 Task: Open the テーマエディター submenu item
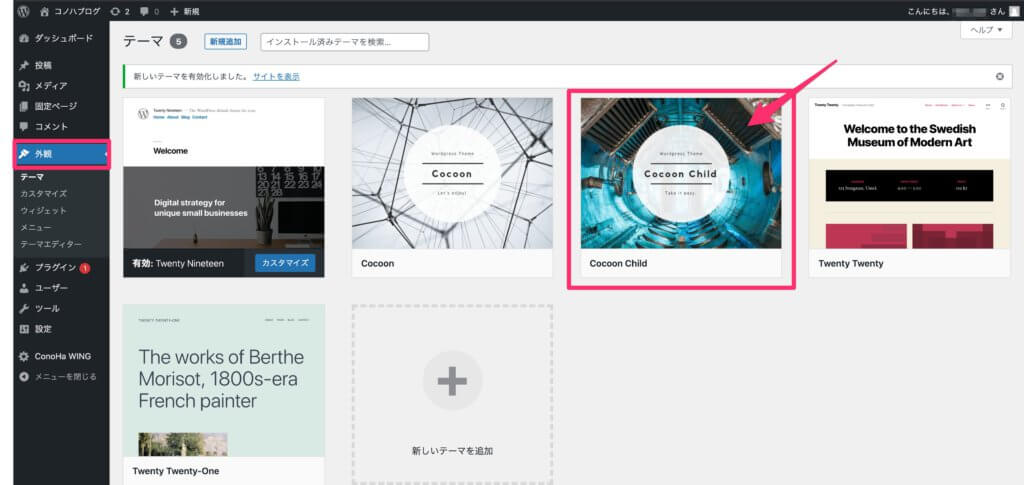pyautogui.click(x=51, y=244)
